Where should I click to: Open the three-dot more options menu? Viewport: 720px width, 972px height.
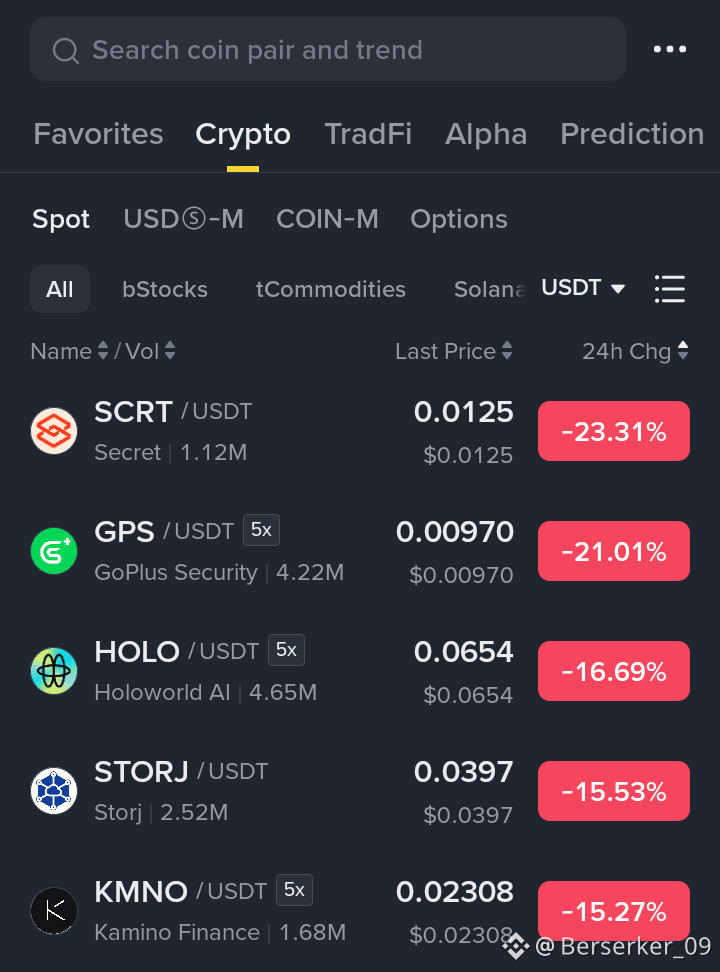click(x=670, y=49)
